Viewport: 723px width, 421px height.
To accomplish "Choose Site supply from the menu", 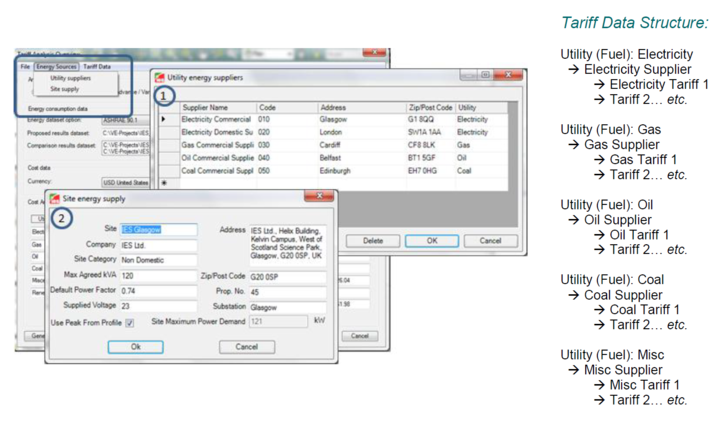I will click(x=64, y=89).
